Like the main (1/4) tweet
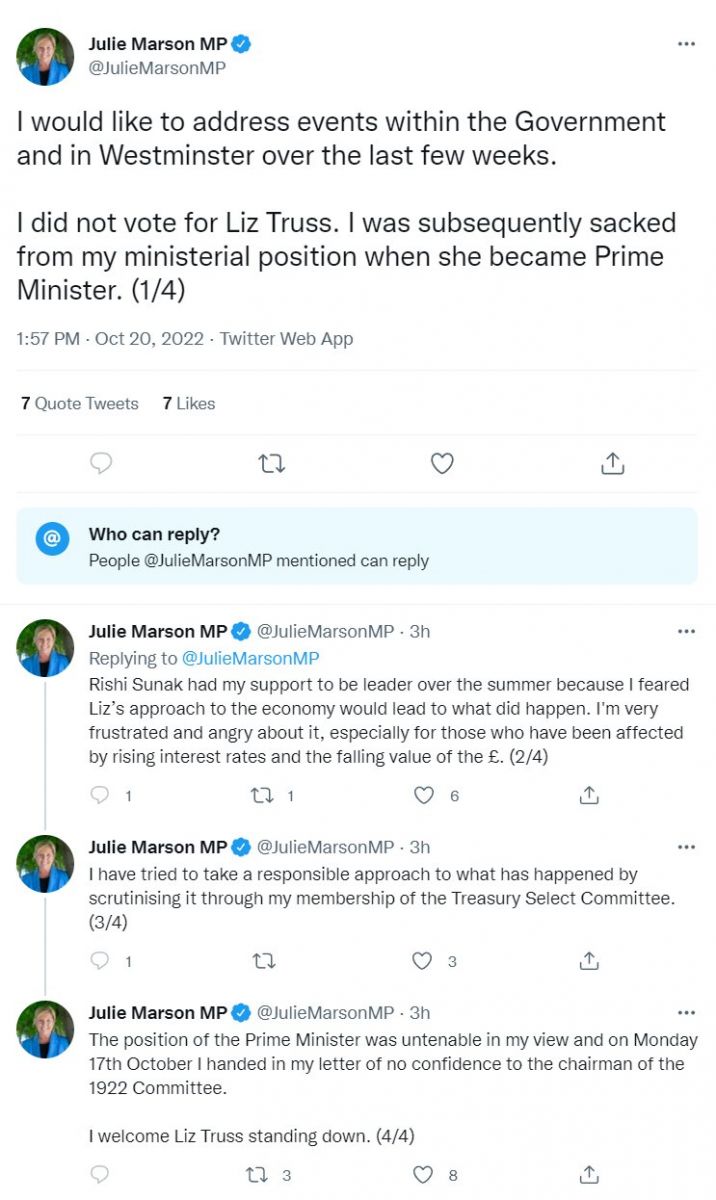 (442, 463)
